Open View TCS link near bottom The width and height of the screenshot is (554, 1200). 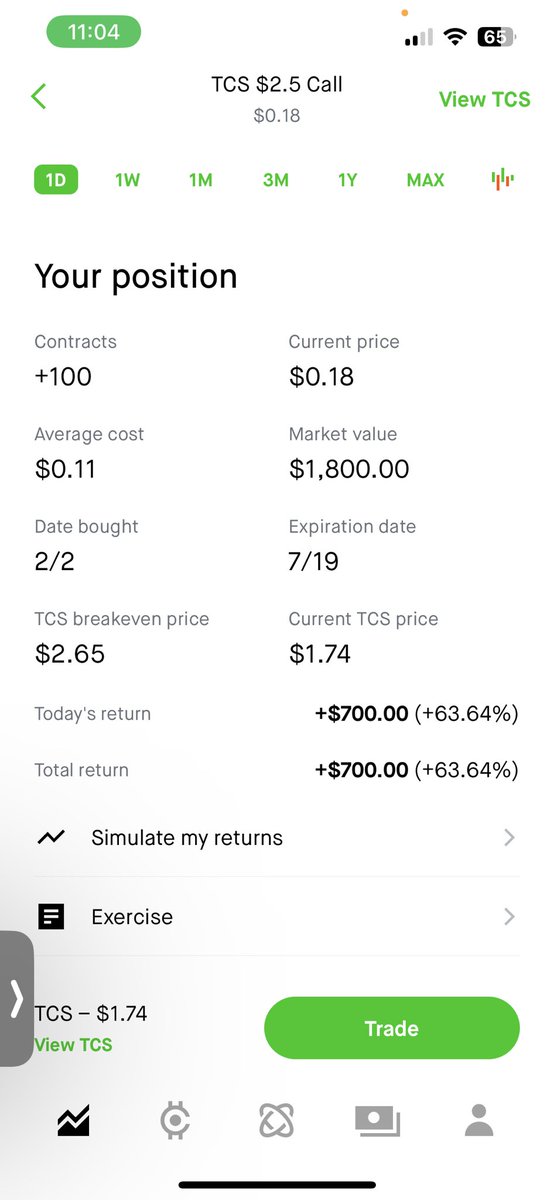[73, 1044]
